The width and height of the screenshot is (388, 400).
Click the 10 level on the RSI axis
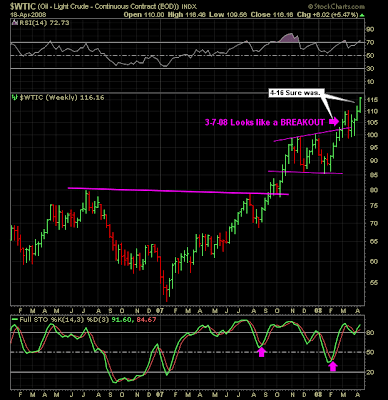[371, 82]
